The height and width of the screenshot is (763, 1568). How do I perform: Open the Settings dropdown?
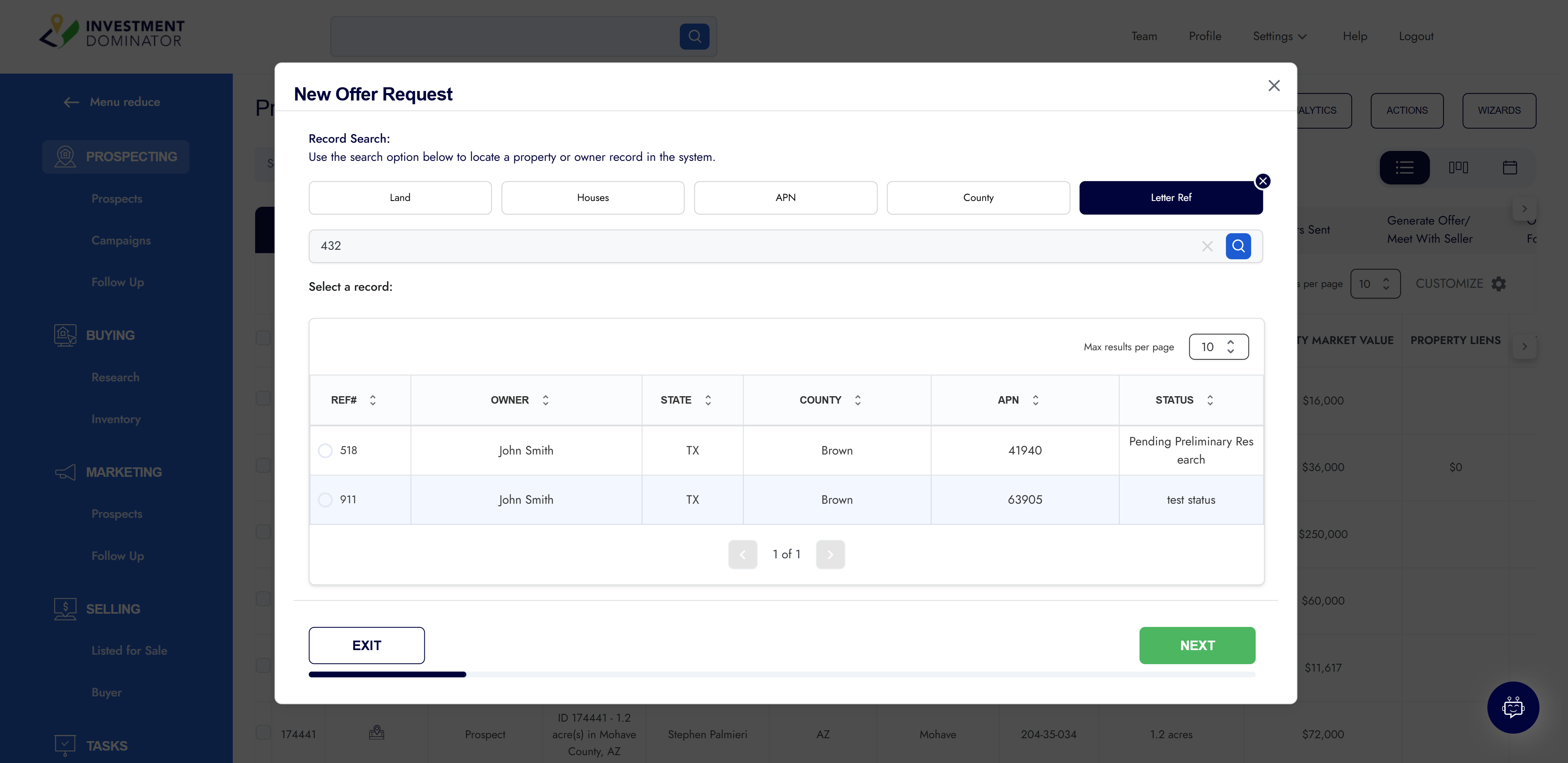pyautogui.click(x=1279, y=36)
